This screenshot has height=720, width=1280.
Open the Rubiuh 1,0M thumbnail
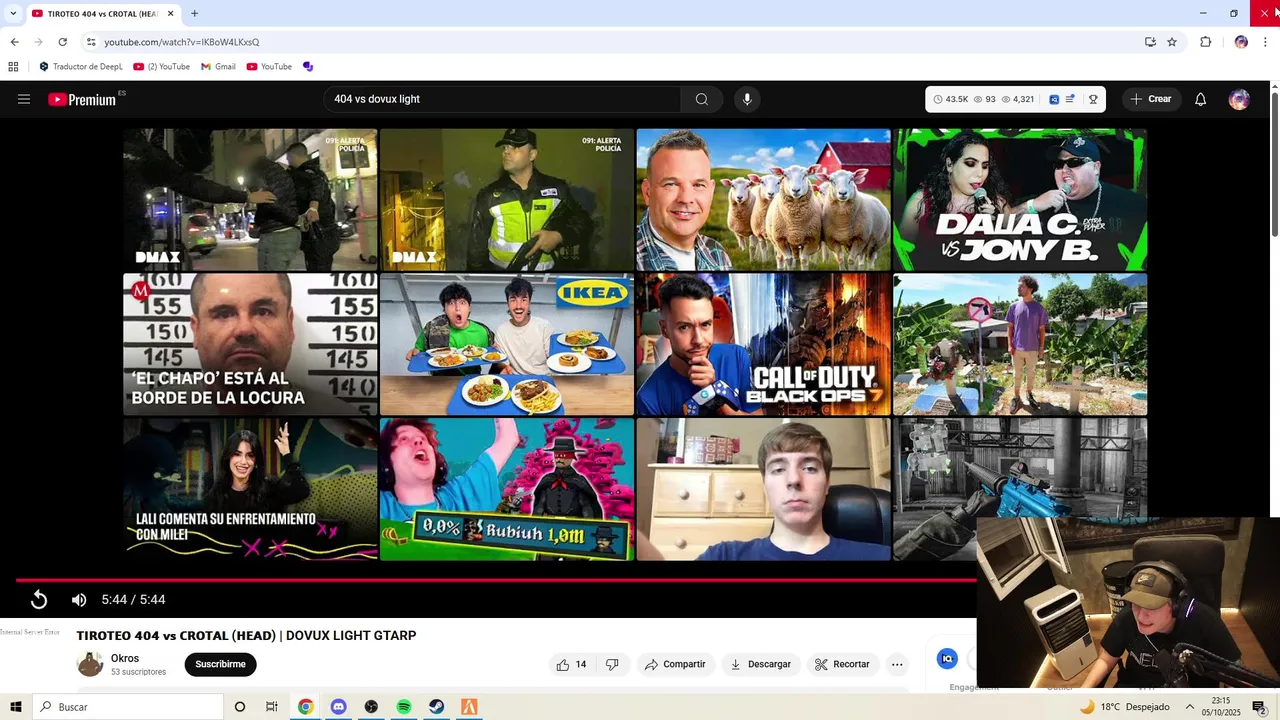click(507, 489)
